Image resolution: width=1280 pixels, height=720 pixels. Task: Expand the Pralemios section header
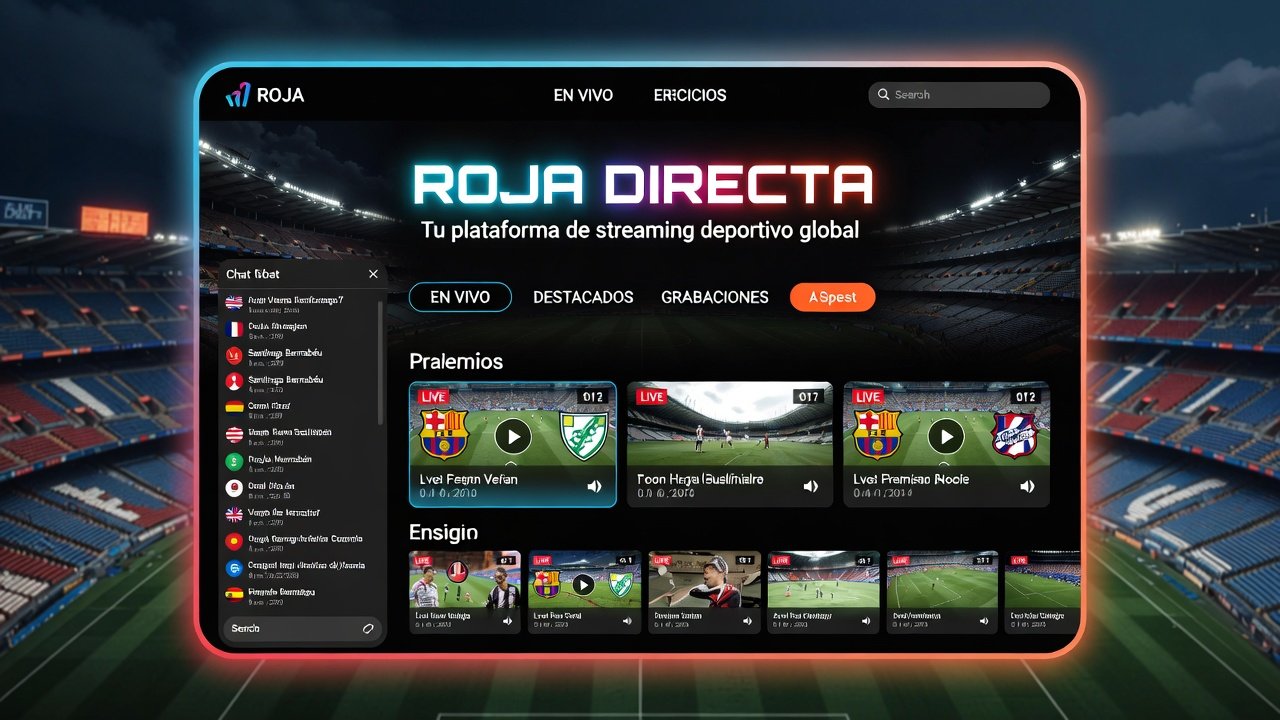(x=456, y=362)
